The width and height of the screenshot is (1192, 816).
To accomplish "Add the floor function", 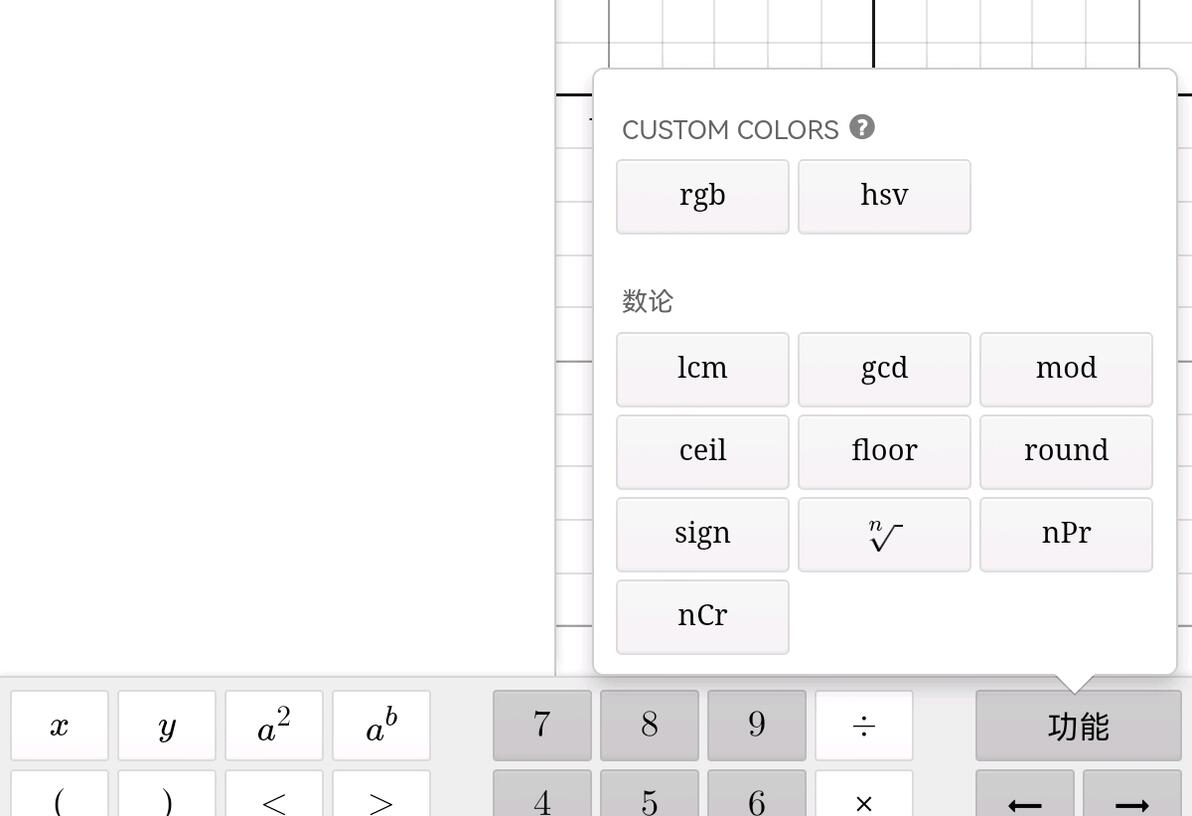I will tap(884, 452).
